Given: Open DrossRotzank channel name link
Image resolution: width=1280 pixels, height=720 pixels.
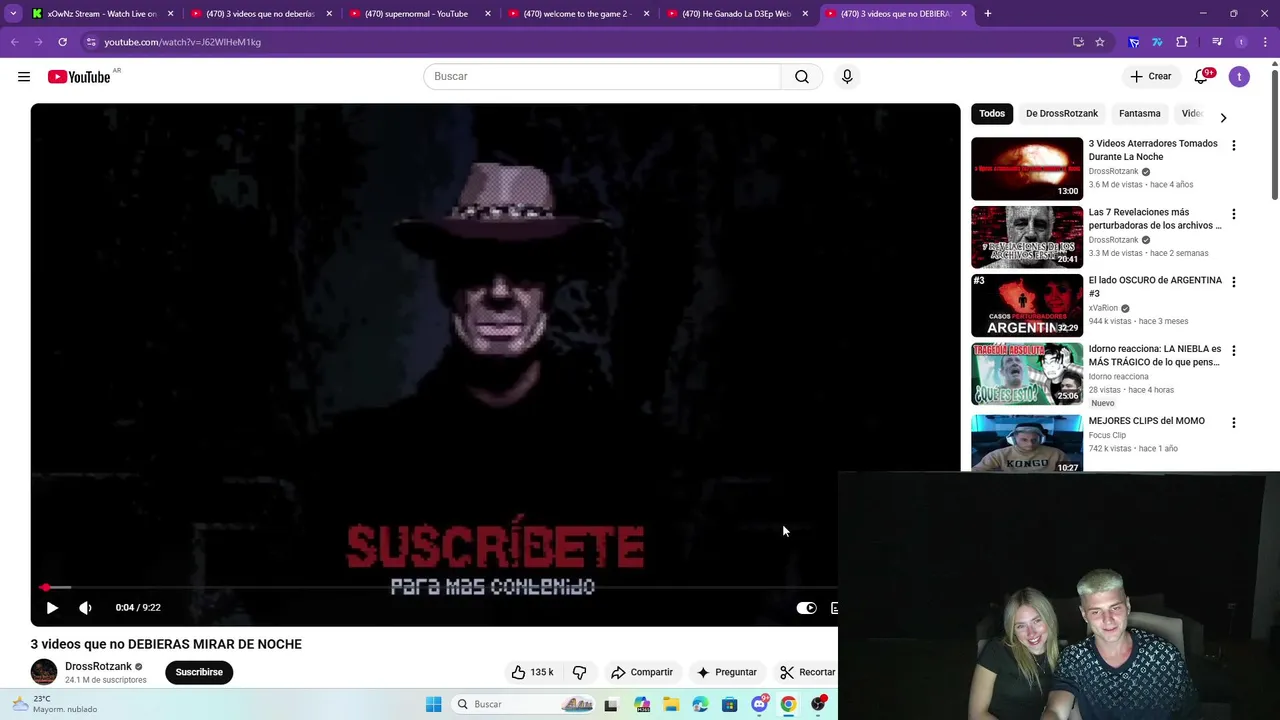Looking at the screenshot, I should point(98,666).
